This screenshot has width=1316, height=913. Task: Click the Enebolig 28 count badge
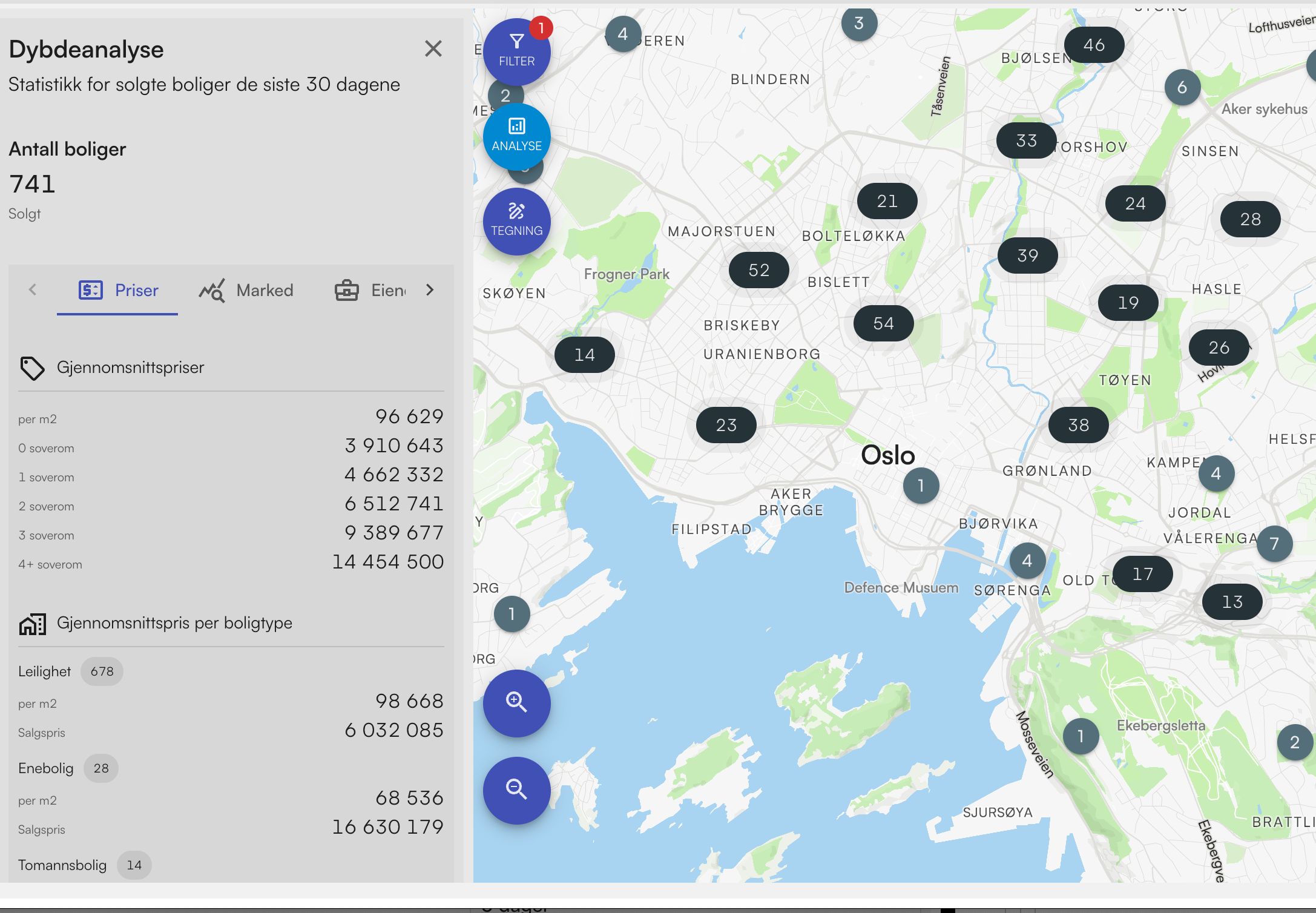pyautogui.click(x=101, y=768)
